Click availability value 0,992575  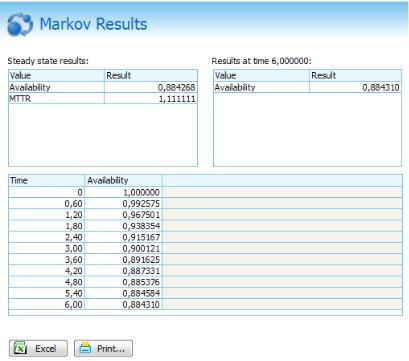141,204
